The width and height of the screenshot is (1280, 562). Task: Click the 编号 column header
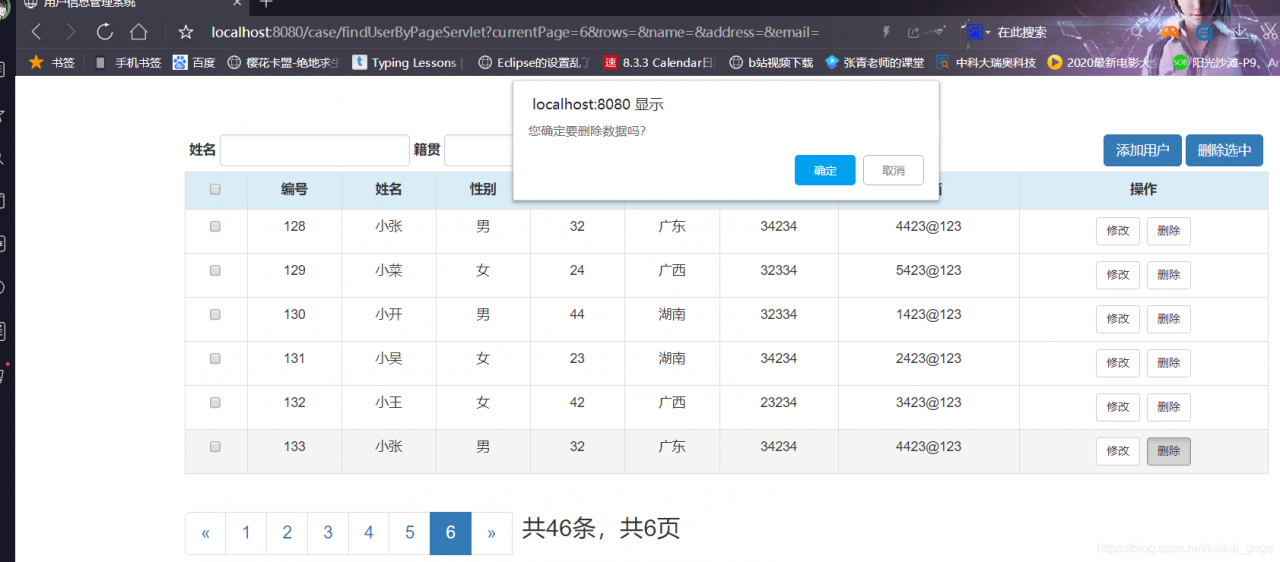pos(294,189)
